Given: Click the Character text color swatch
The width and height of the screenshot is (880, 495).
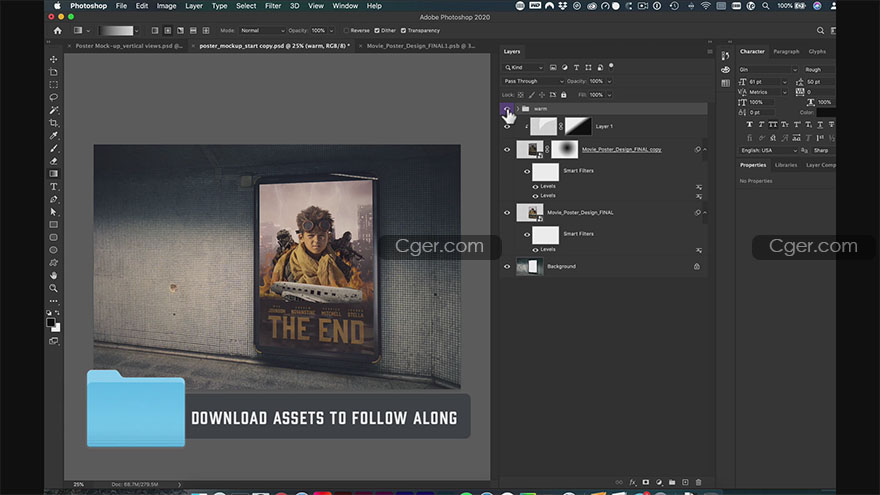Looking at the screenshot, I should [826, 112].
